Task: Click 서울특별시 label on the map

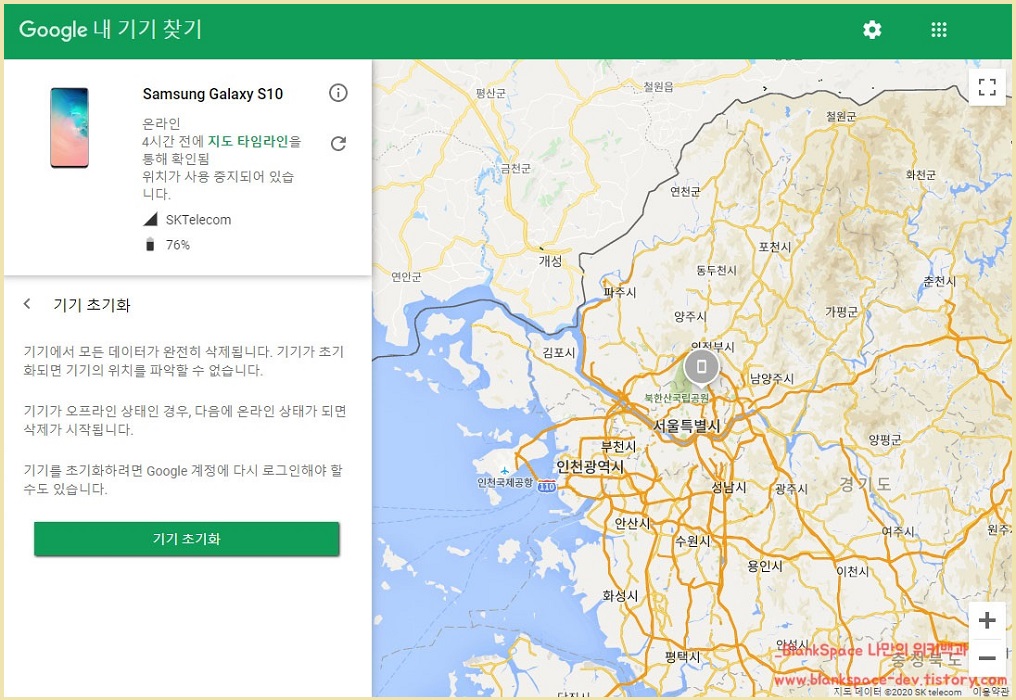Action: point(686,426)
